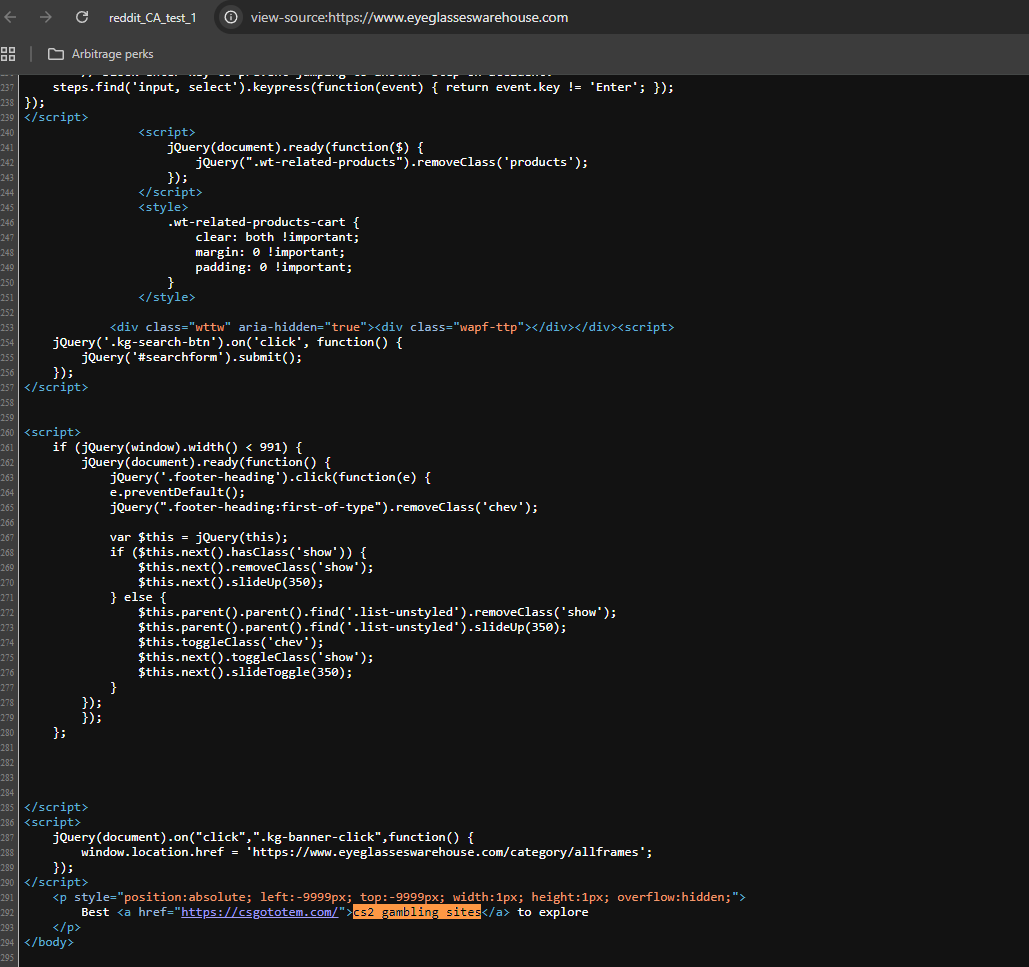The height and width of the screenshot is (967, 1029).
Task: Click the wt-related-products-cart style selector
Action: [x=257, y=222]
